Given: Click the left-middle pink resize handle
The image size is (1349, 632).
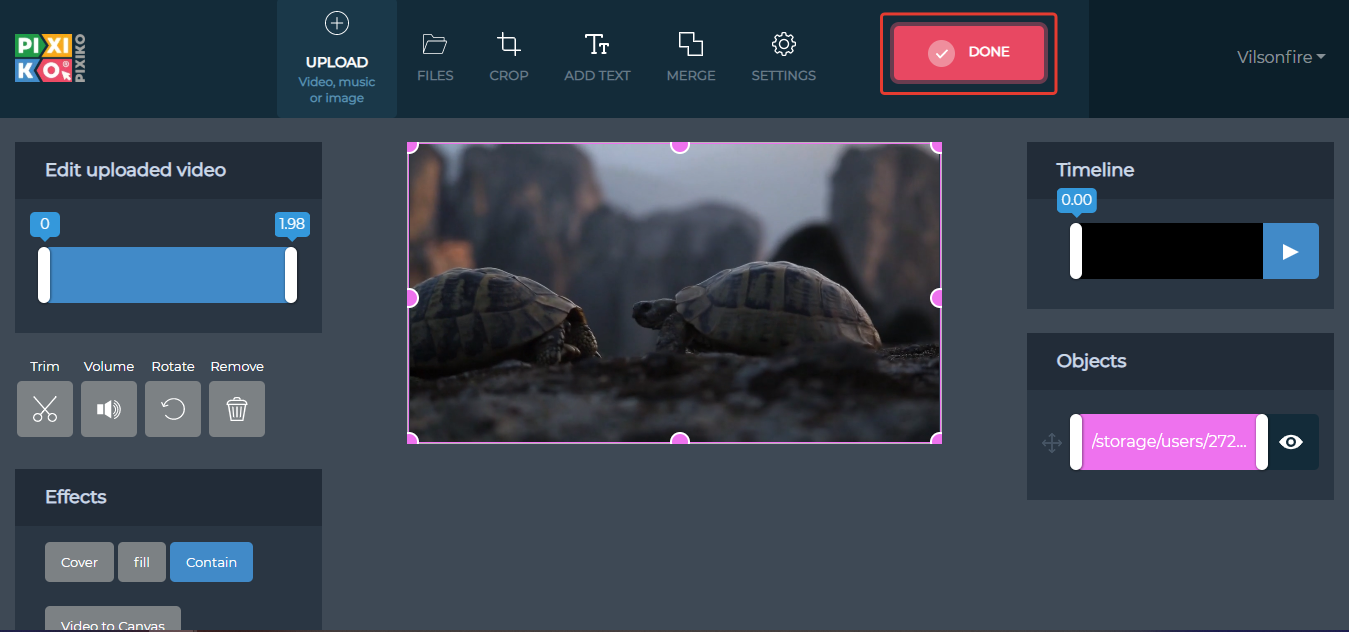Looking at the screenshot, I should coord(411,298).
